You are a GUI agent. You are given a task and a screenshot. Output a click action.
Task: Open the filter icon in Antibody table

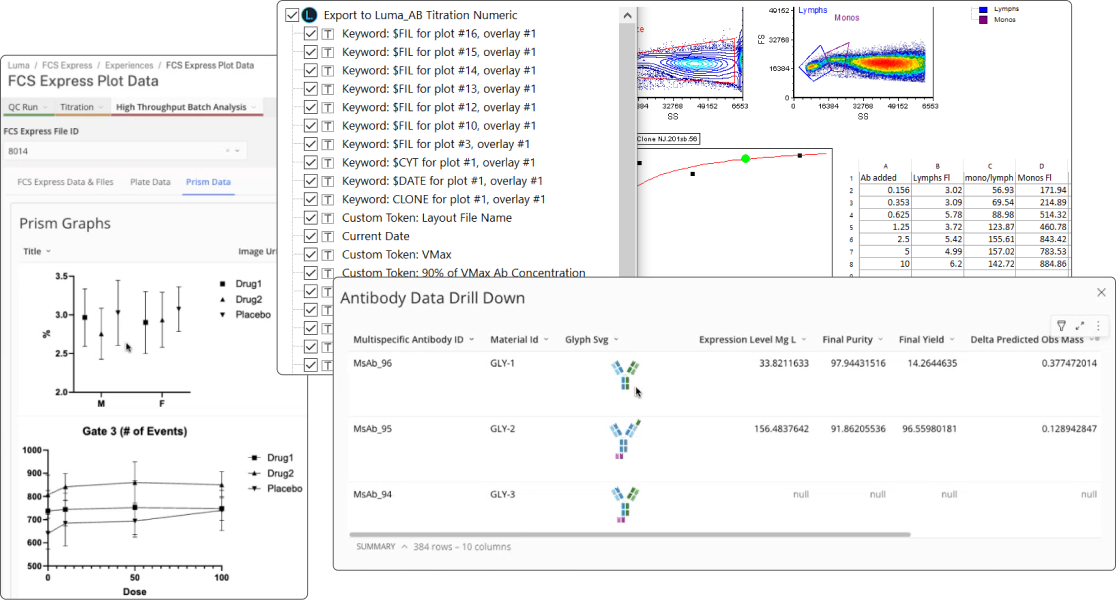pos(1060,326)
